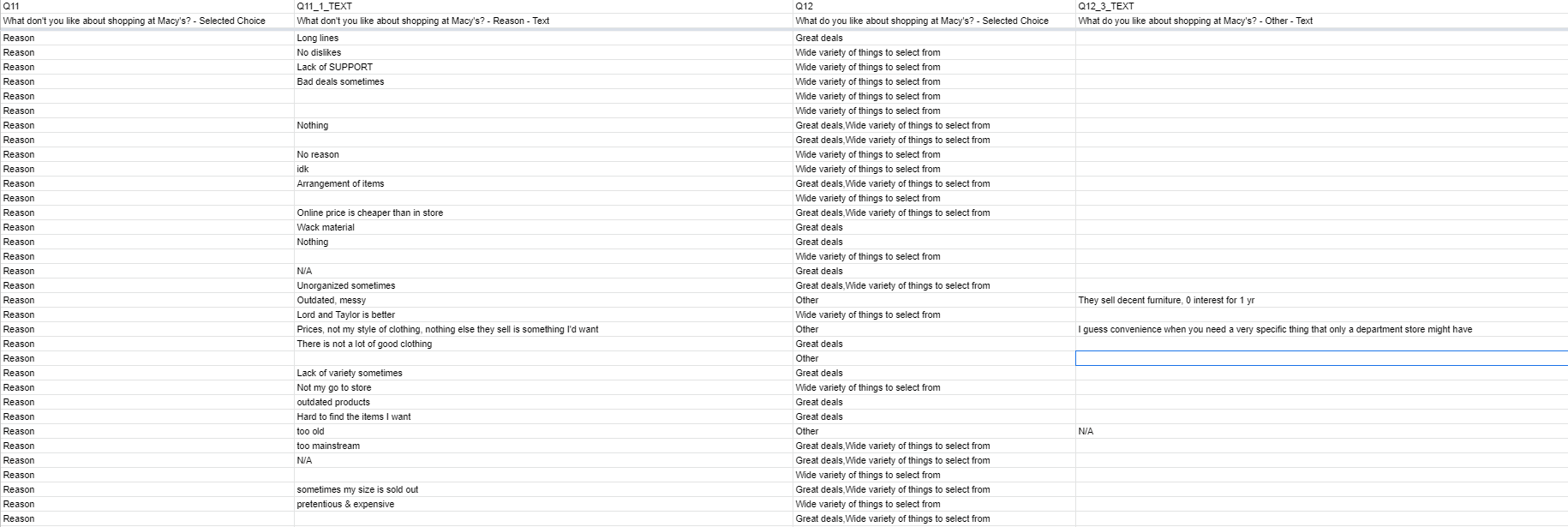1568x527 pixels.
Task: Select 'Other' next to the 'Prices, not my style' cell
Action: pos(934,329)
